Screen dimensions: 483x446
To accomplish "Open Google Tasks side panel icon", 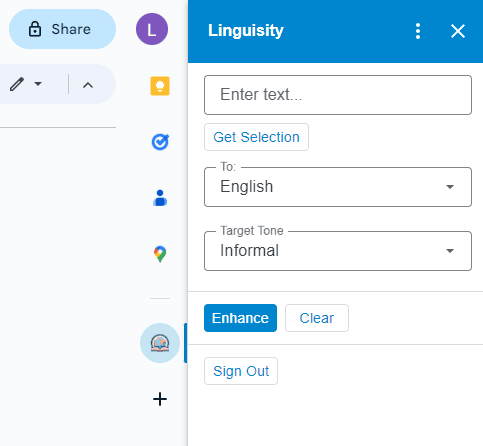I will 160,142.
